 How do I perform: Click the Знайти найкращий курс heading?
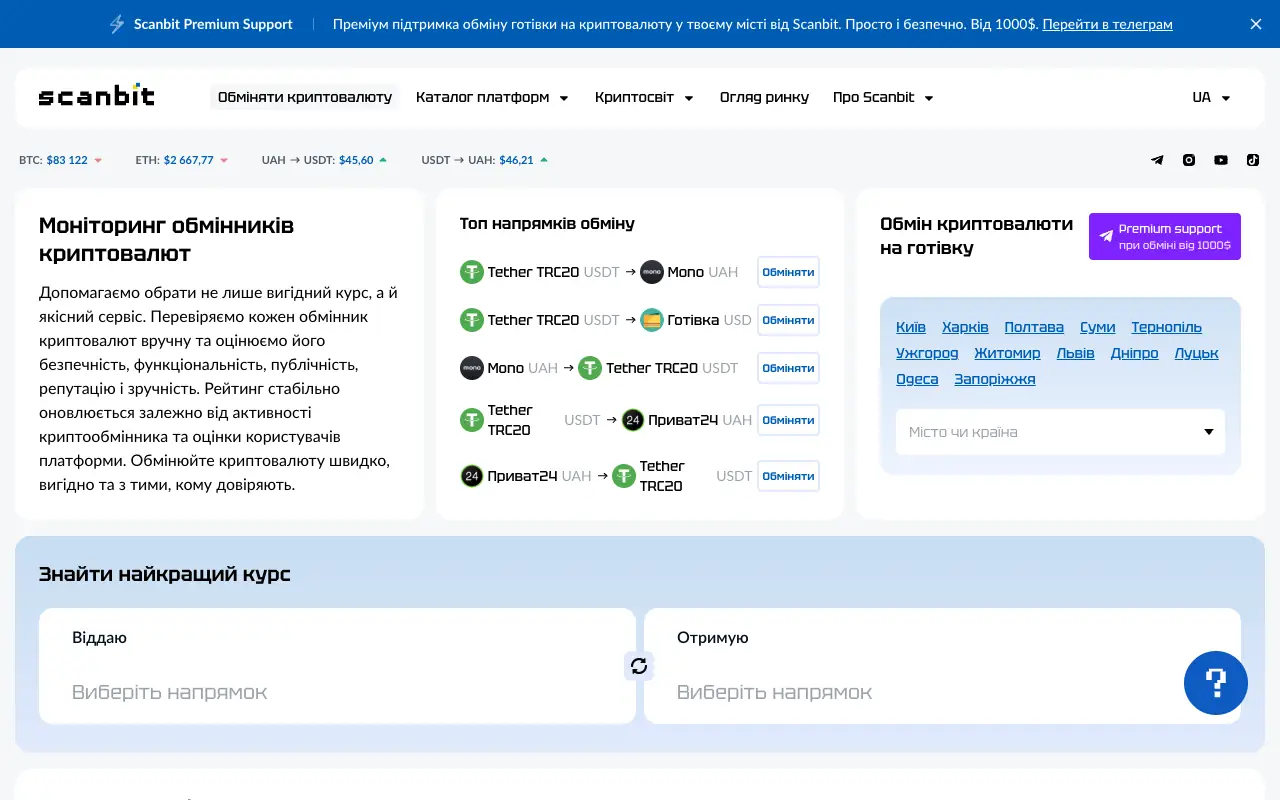(165, 575)
